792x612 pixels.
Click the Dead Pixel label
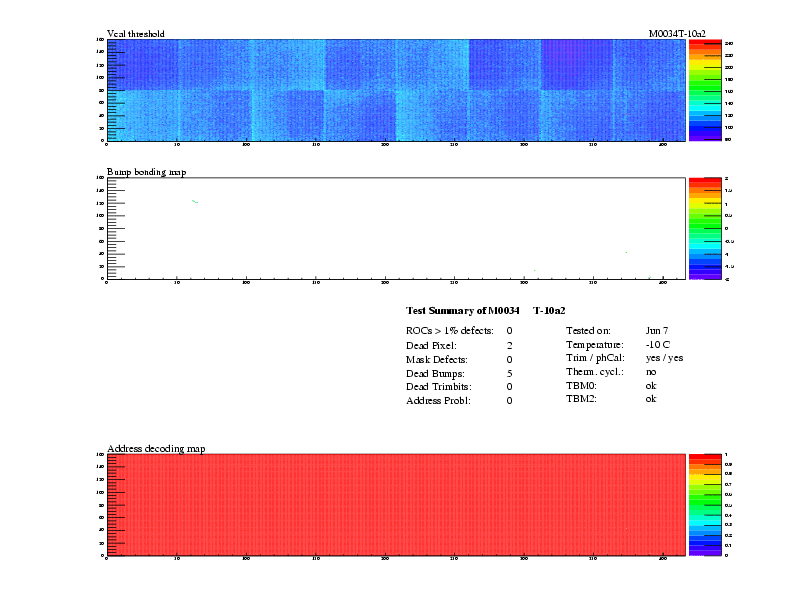[431, 344]
